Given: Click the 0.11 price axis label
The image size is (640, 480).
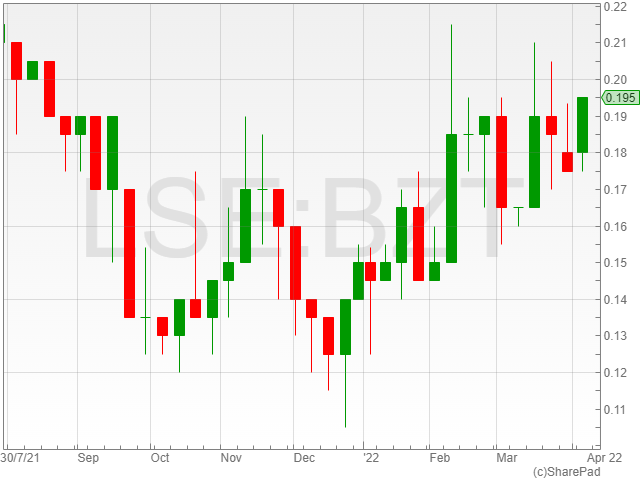Looking at the screenshot, I should pos(615,409).
